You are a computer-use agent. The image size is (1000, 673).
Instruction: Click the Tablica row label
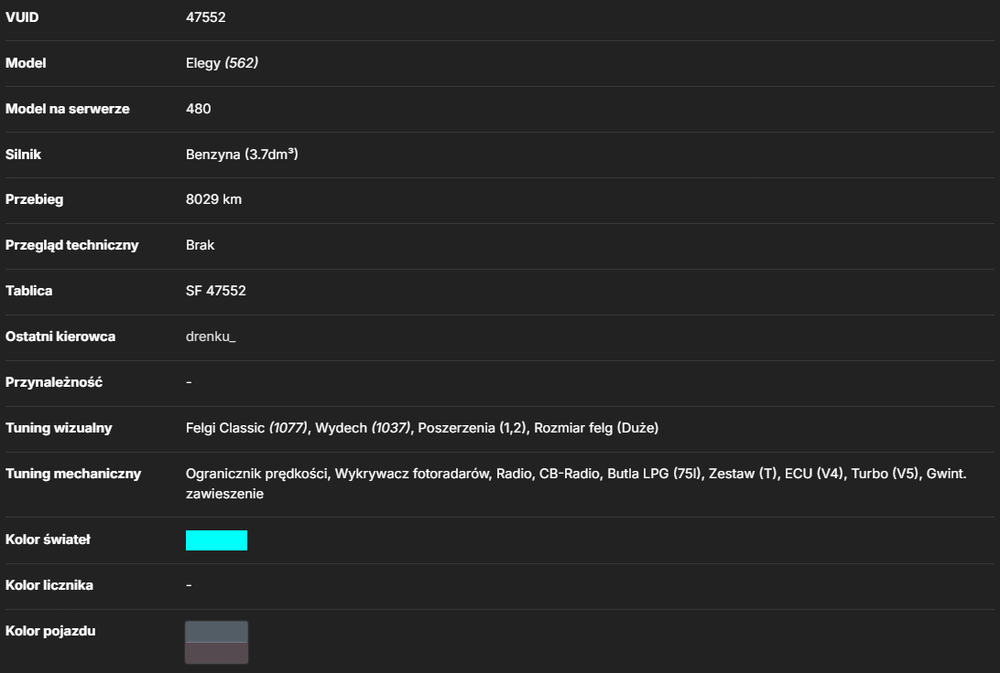coord(29,291)
